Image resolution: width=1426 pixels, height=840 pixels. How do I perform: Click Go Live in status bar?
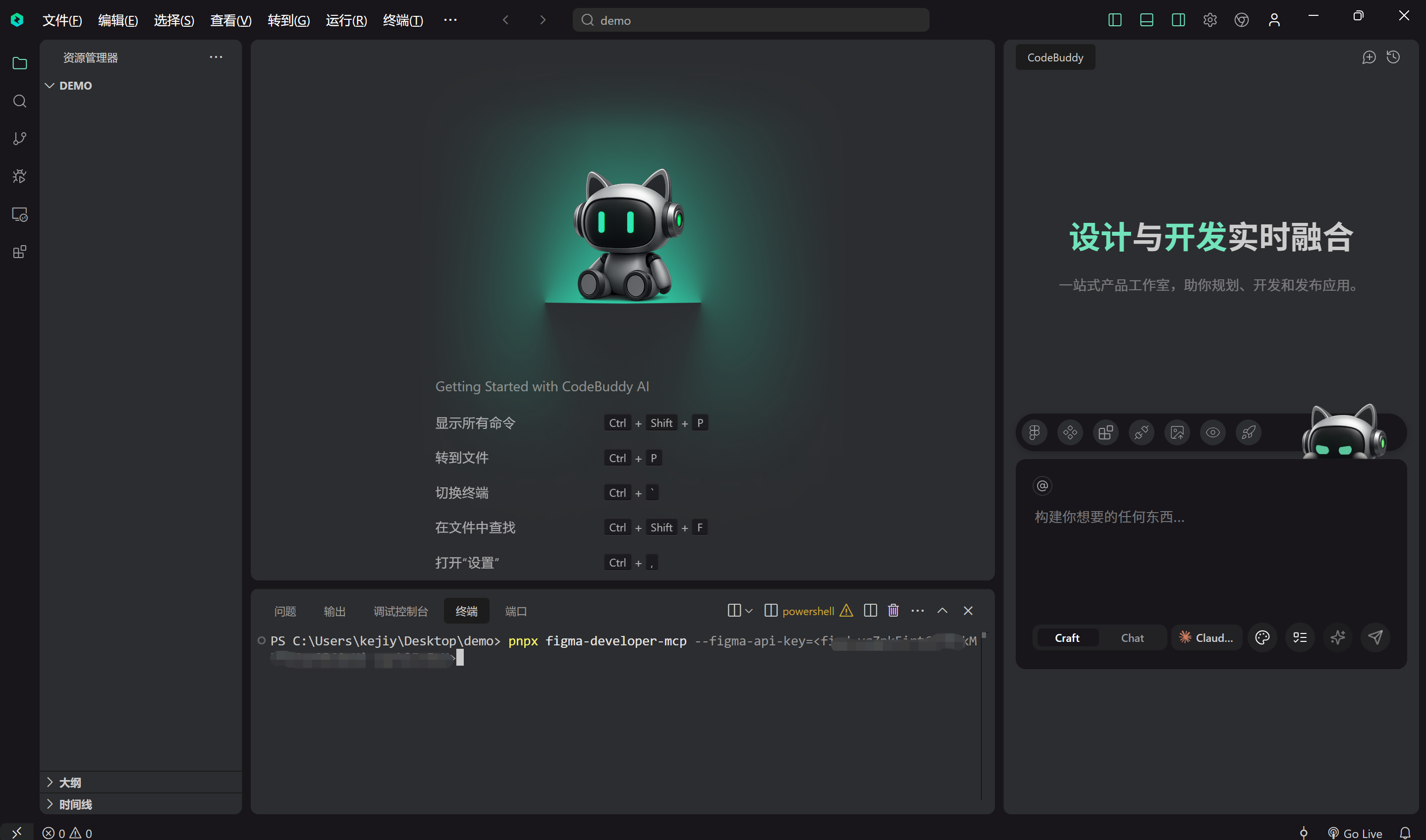pyautogui.click(x=1355, y=833)
